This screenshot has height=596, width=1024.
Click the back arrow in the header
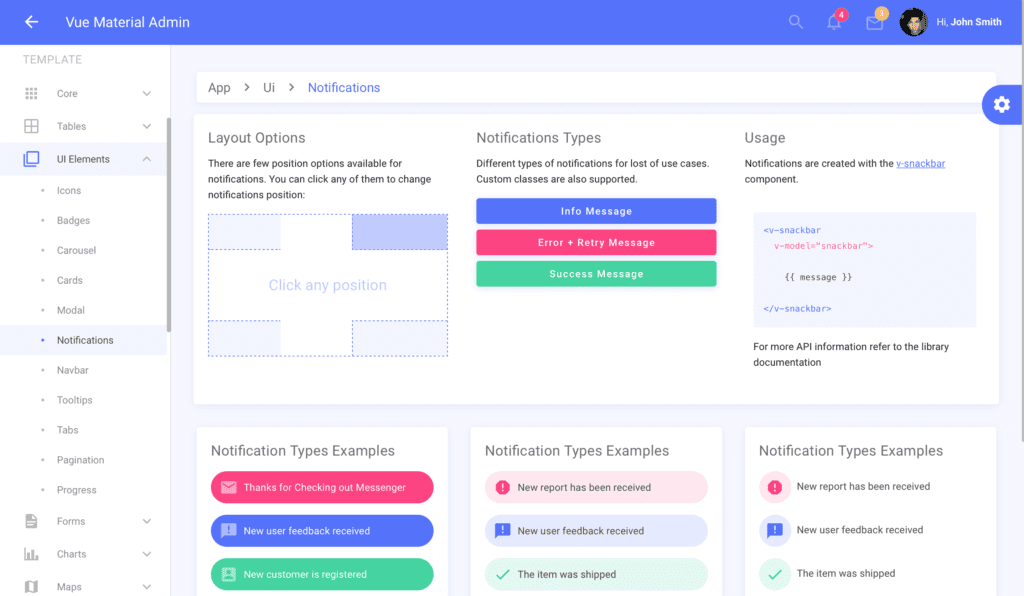[x=31, y=22]
